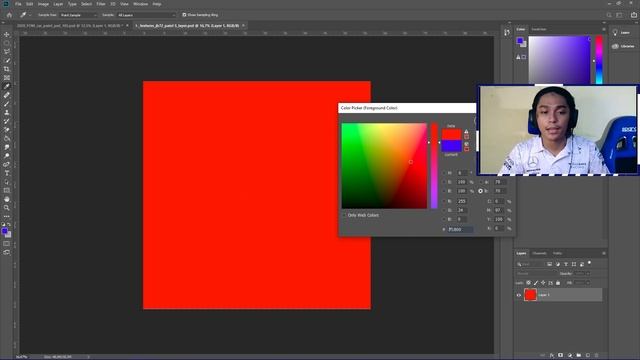Select the R radio button in Color Picker
The width and height of the screenshot is (640, 360).
(x=444, y=201)
